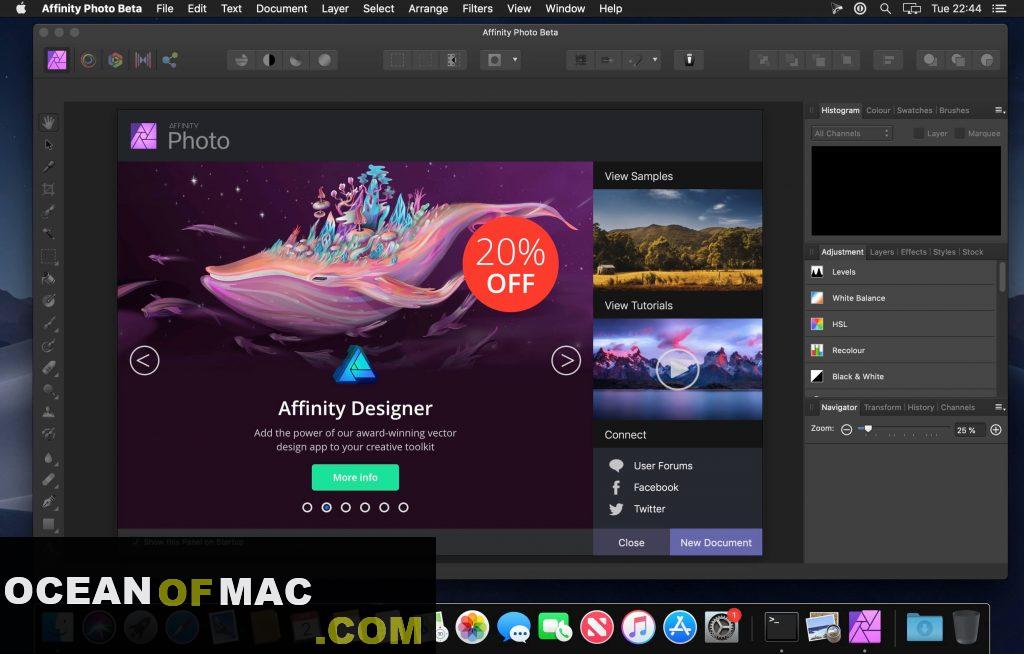
Task: Switch to the Effects tab
Action: click(913, 252)
